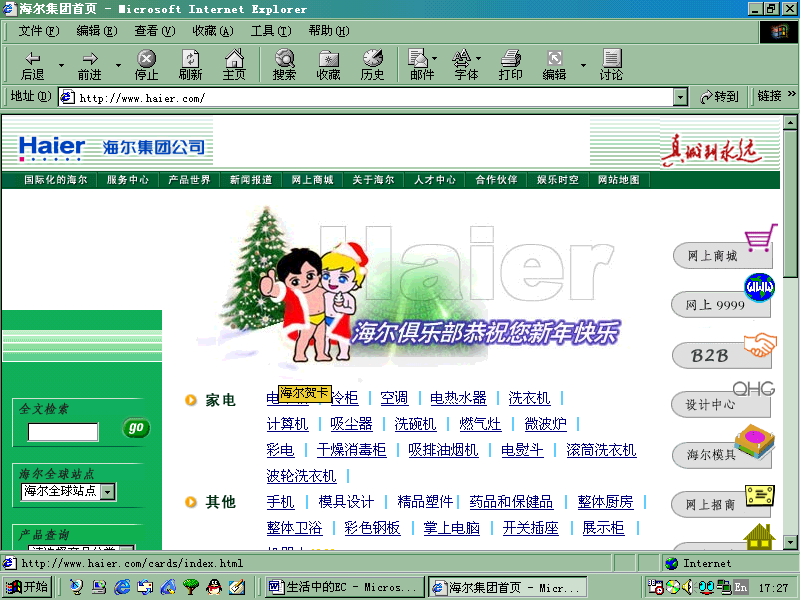Image resolution: width=800 pixels, height=600 pixels.
Task: Click the 海尔模具 button
Action: [x=721, y=454]
